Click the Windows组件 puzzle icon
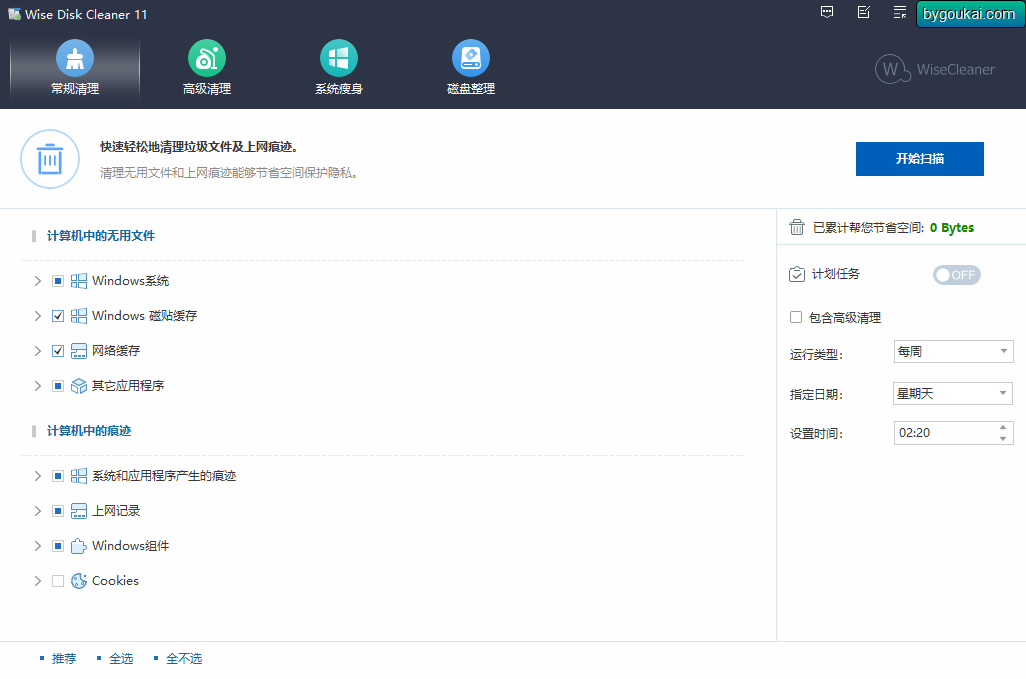 click(79, 546)
